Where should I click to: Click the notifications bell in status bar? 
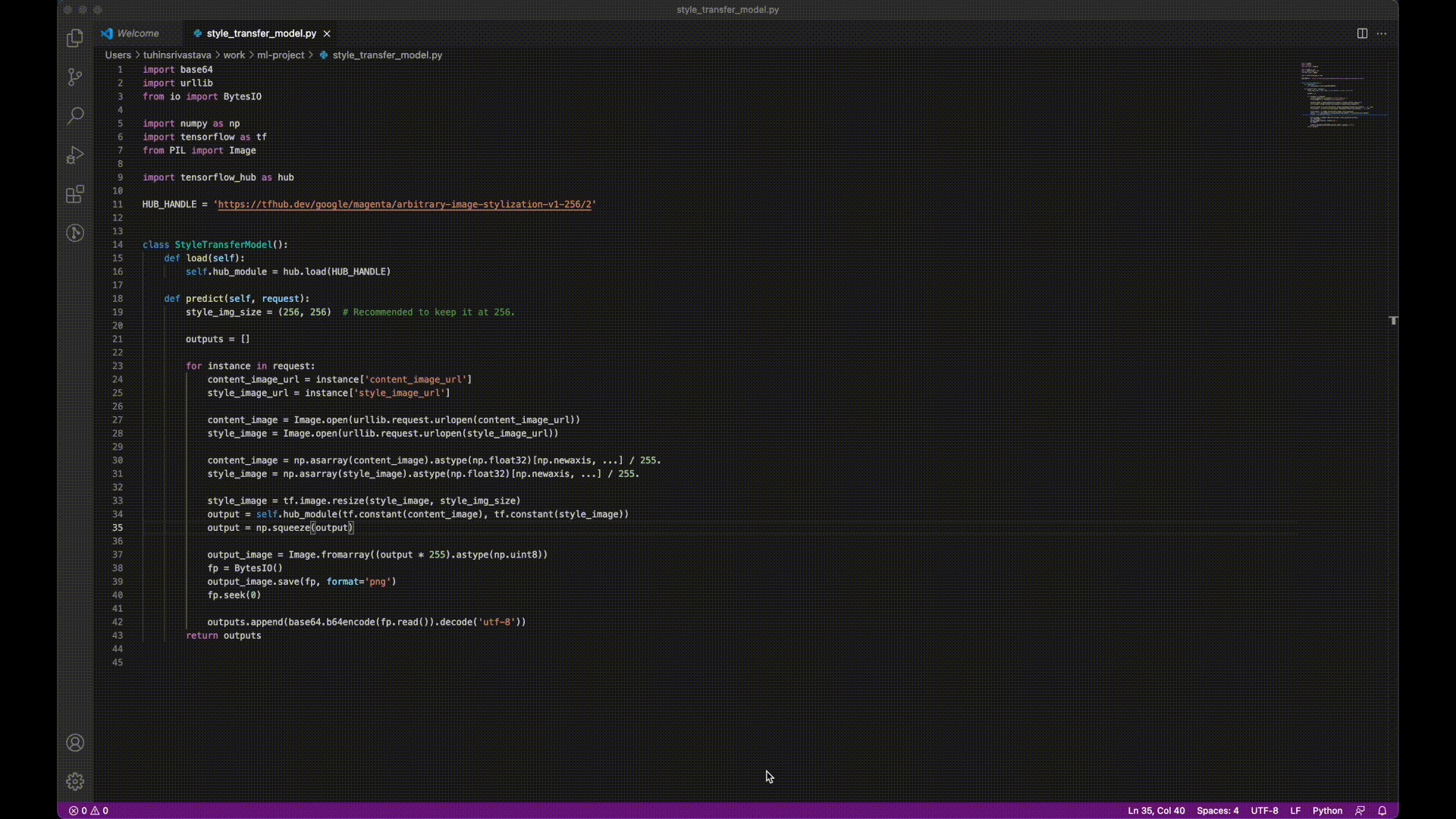coord(1382,811)
